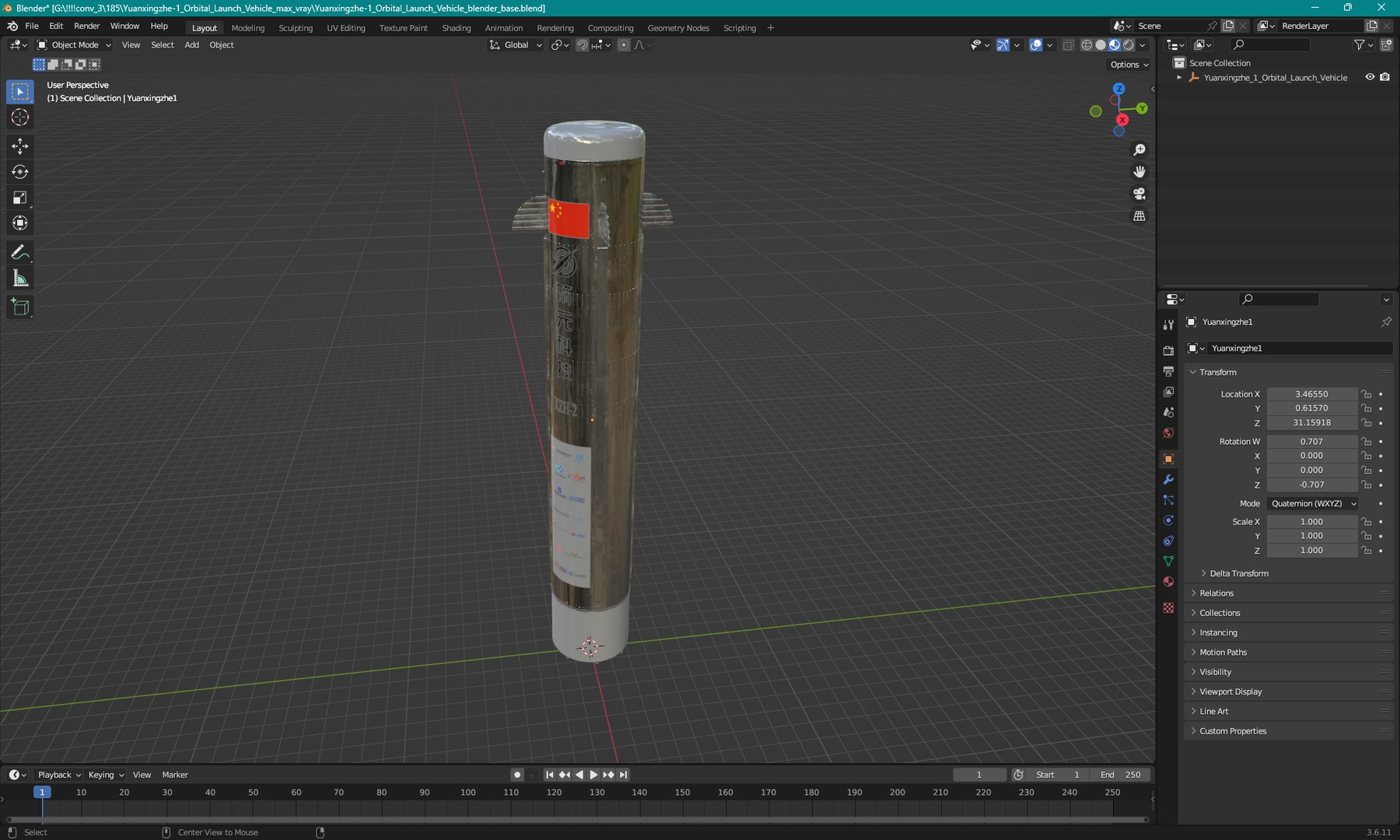This screenshot has height=840, width=1400.
Task: Open the Texture properties checker tab
Action: click(x=1168, y=608)
